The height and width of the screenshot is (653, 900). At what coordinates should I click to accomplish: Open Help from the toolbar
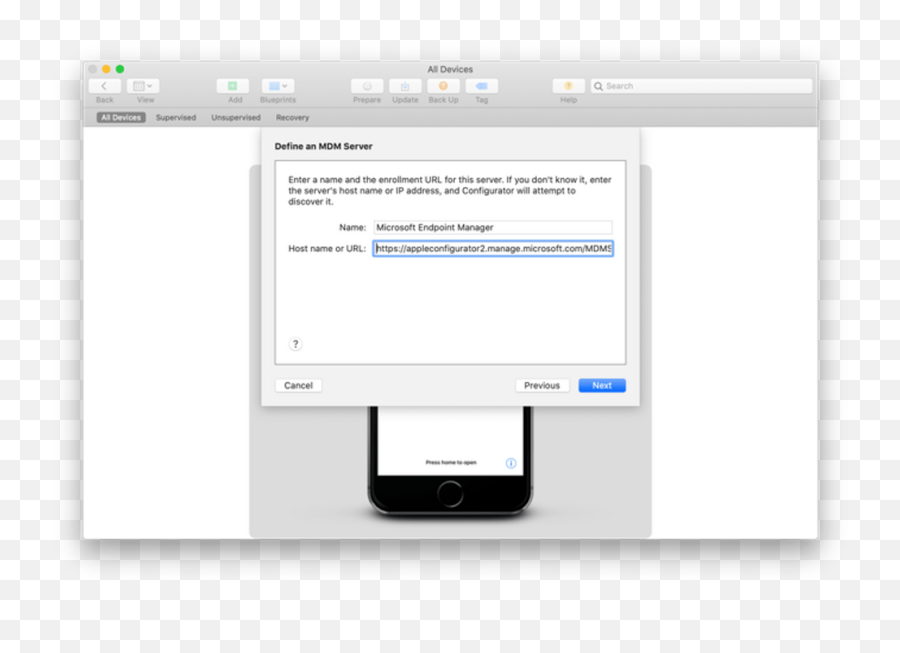568,86
